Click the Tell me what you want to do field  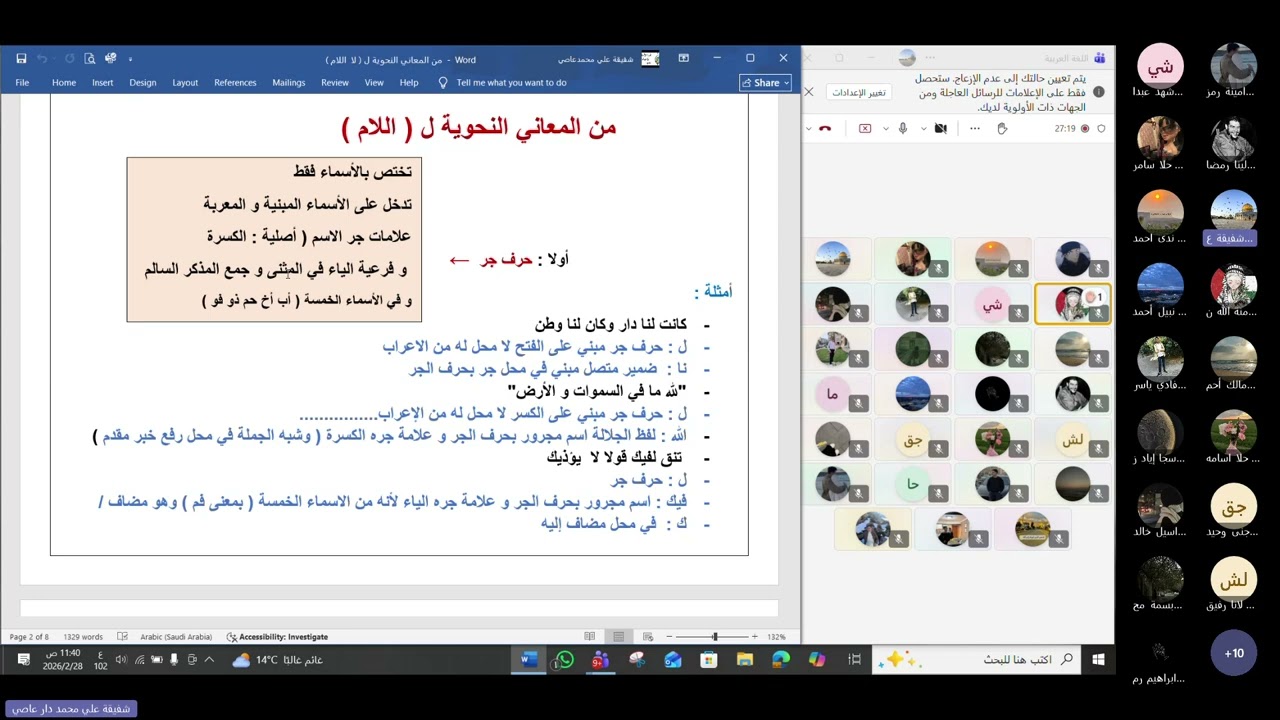coord(512,83)
